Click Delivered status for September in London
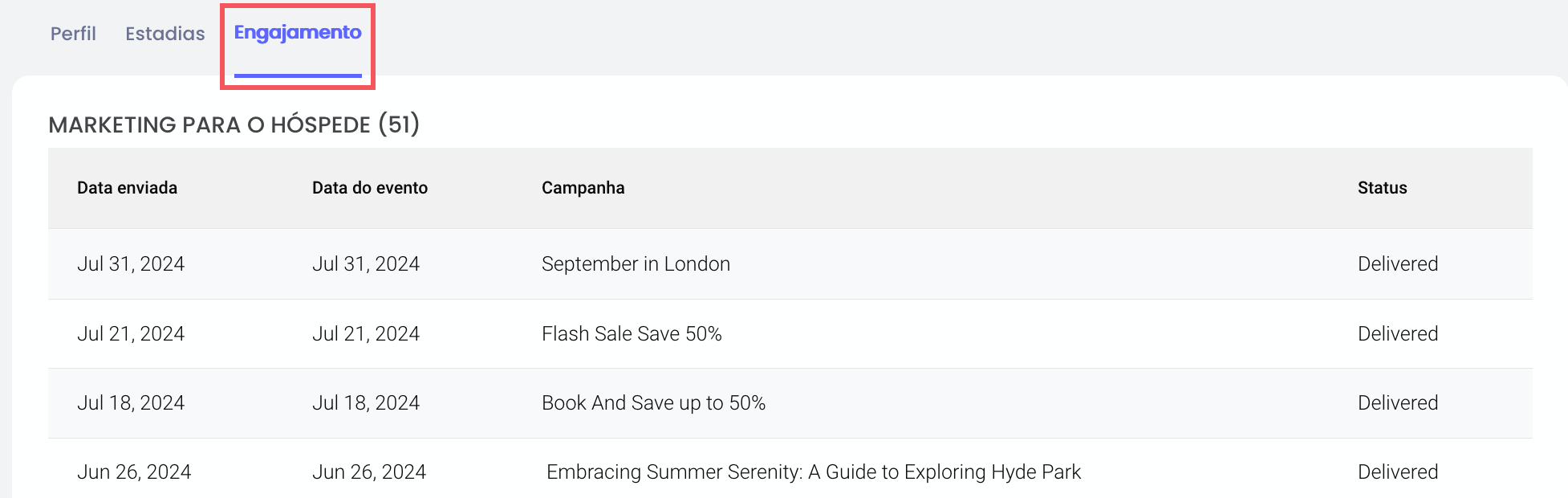This screenshot has height=498, width=1568. [1398, 264]
